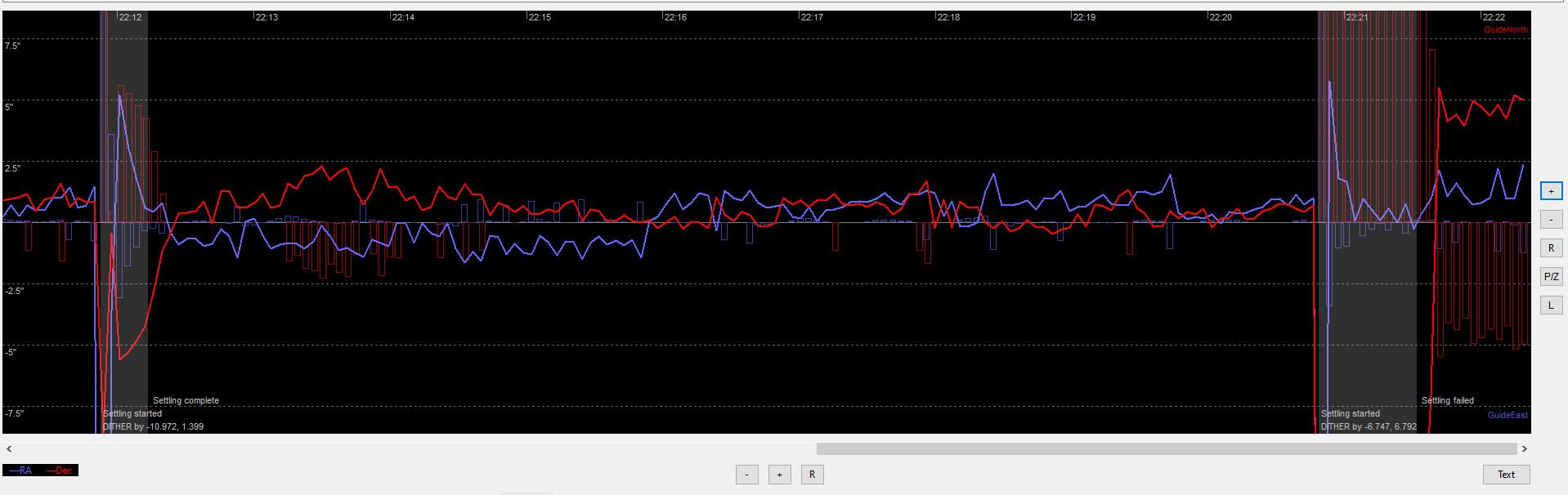
Task: Click the 22:17 time marker
Action: tap(812, 17)
